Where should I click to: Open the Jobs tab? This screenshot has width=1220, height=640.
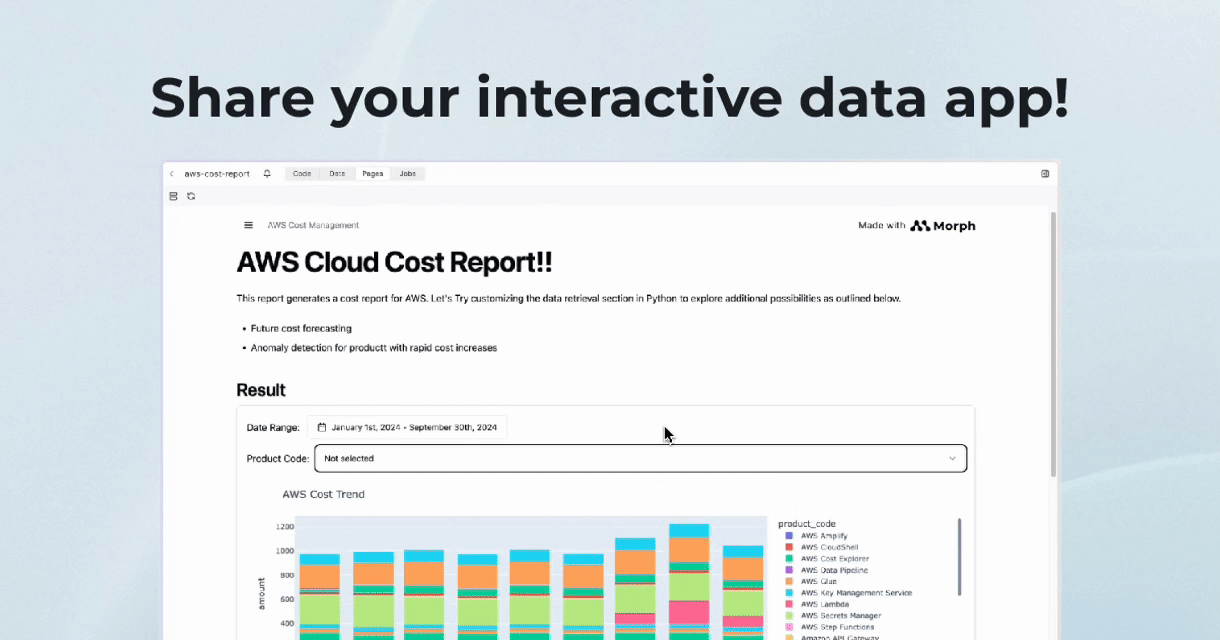click(408, 174)
